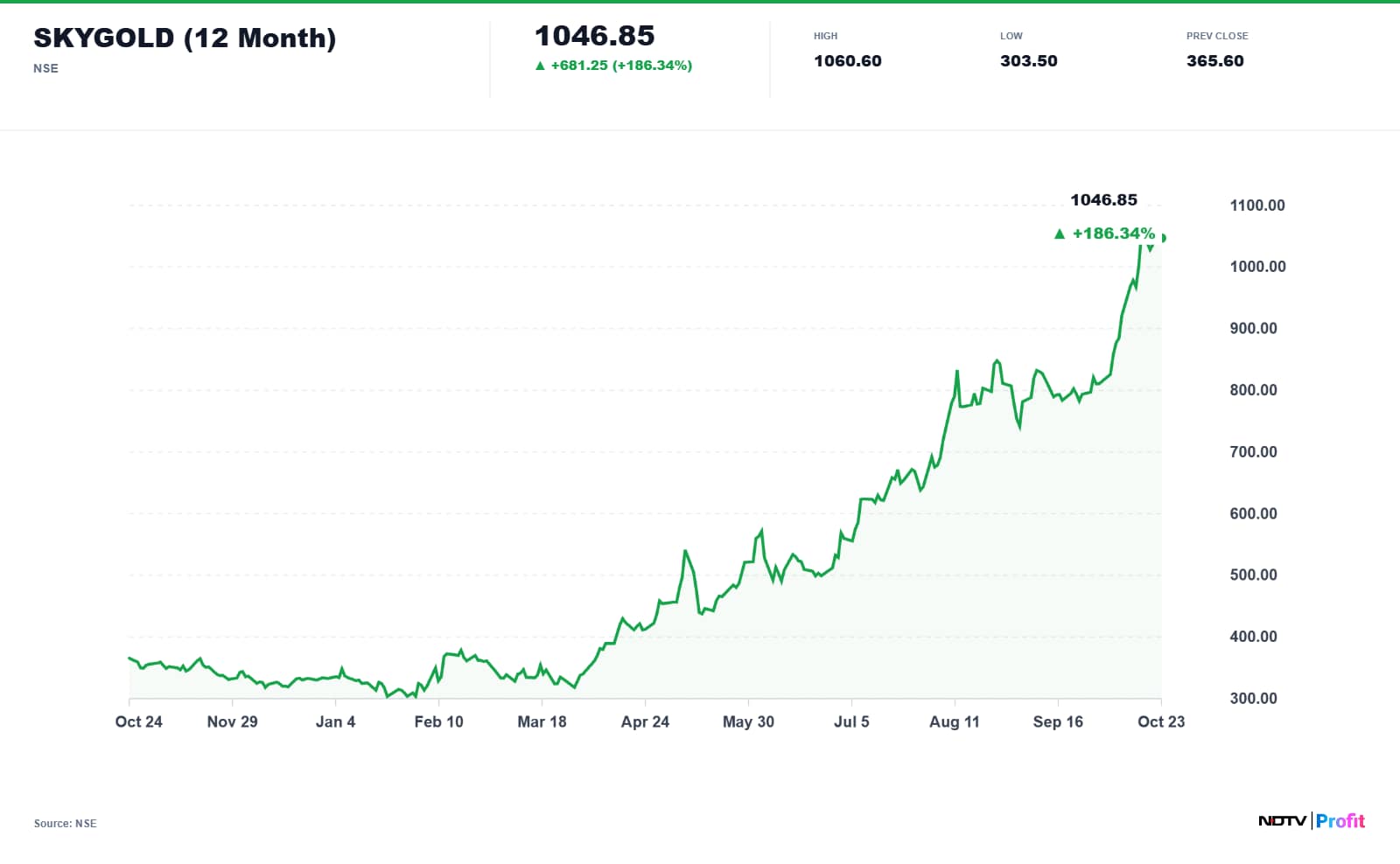Click the 900.00 y-axis label
The height and width of the screenshot is (864, 1400).
[x=1253, y=329]
